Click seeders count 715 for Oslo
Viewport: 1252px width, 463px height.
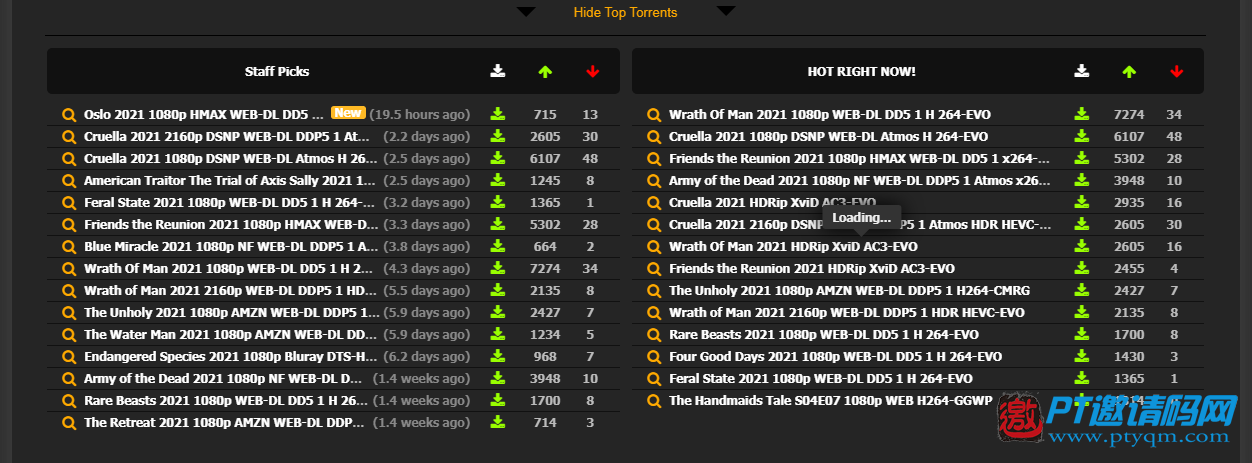point(545,114)
